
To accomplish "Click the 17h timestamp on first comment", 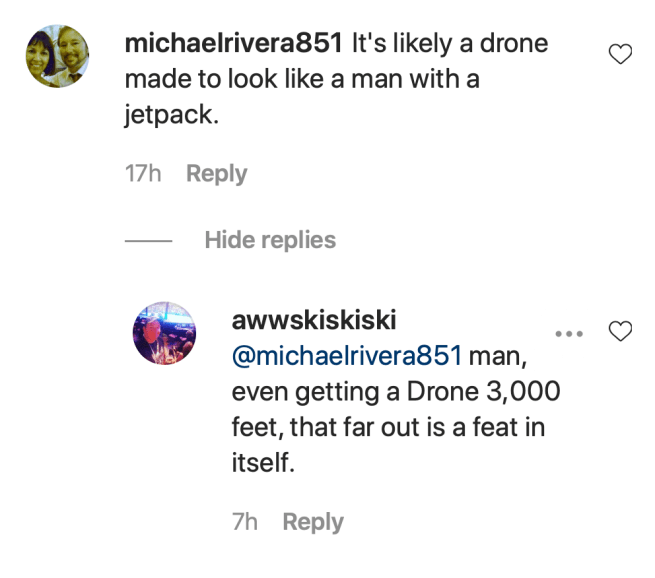I will pos(143,174).
